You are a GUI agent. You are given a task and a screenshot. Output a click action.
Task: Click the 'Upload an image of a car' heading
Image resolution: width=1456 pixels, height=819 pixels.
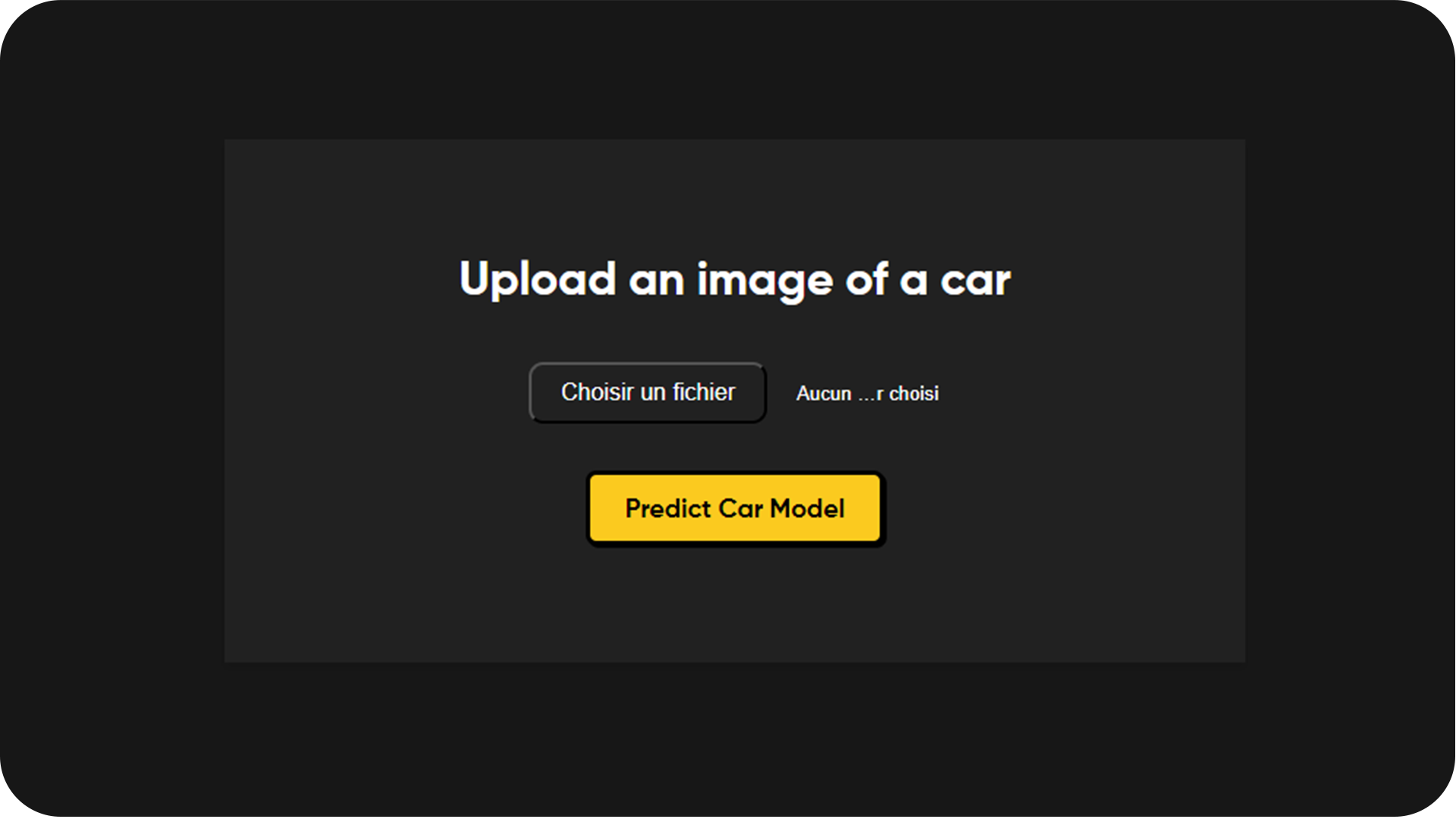(734, 279)
